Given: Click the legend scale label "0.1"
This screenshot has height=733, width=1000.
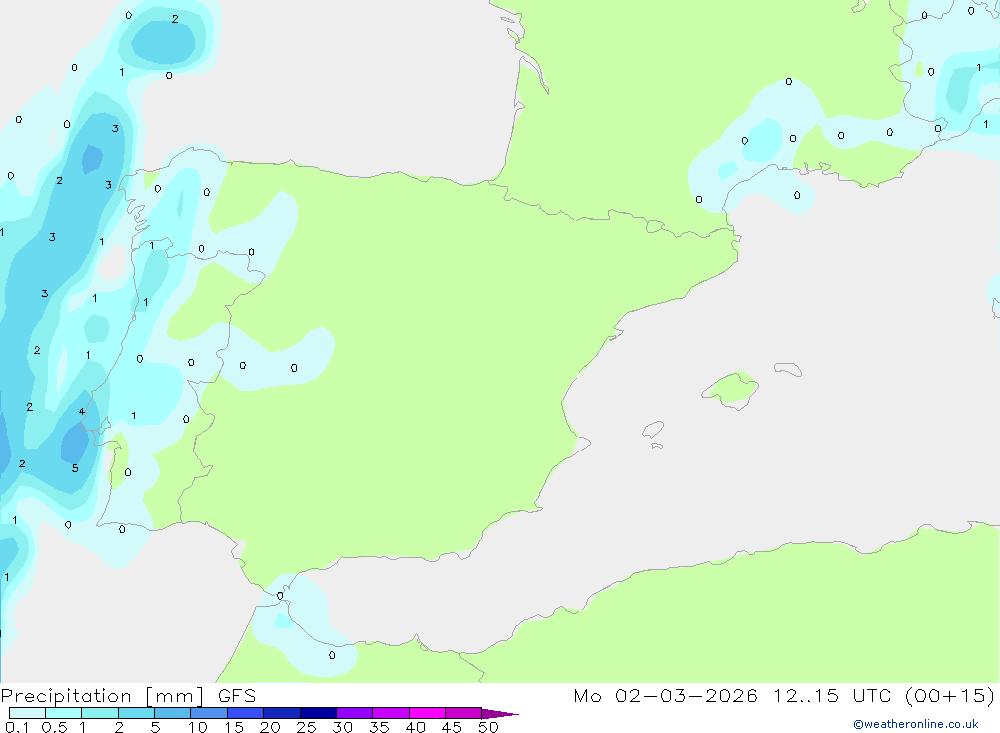Looking at the screenshot, I should (17, 727).
